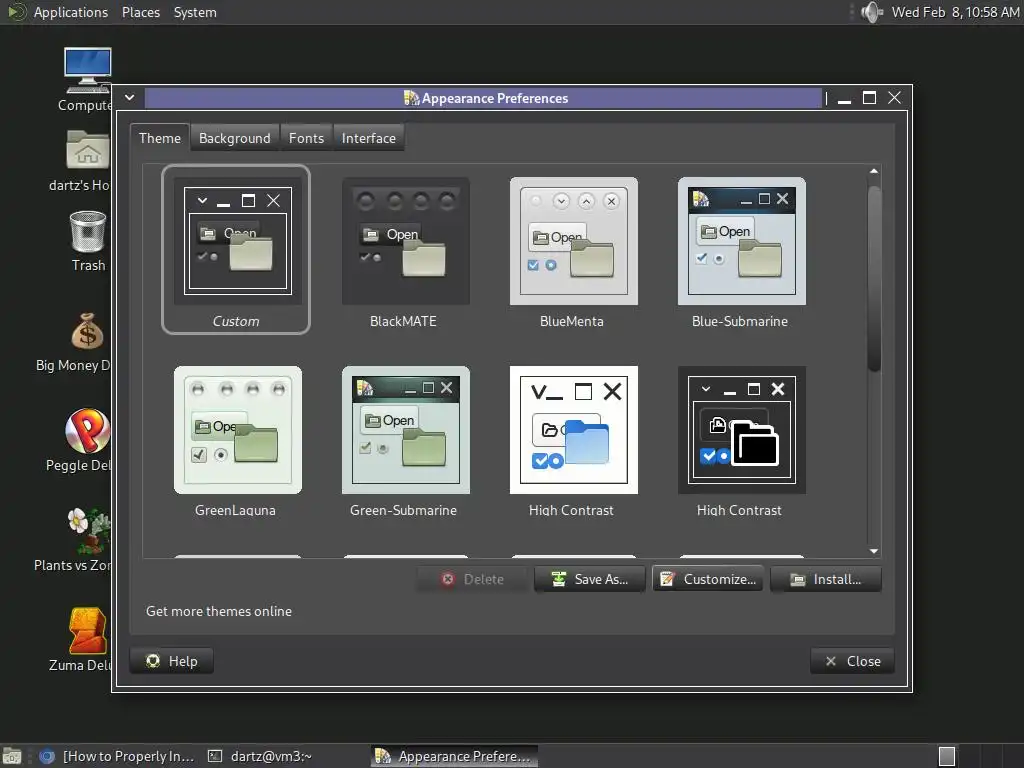Minimize the Appearance Preferences window
The height and width of the screenshot is (768, 1024).
point(844,99)
